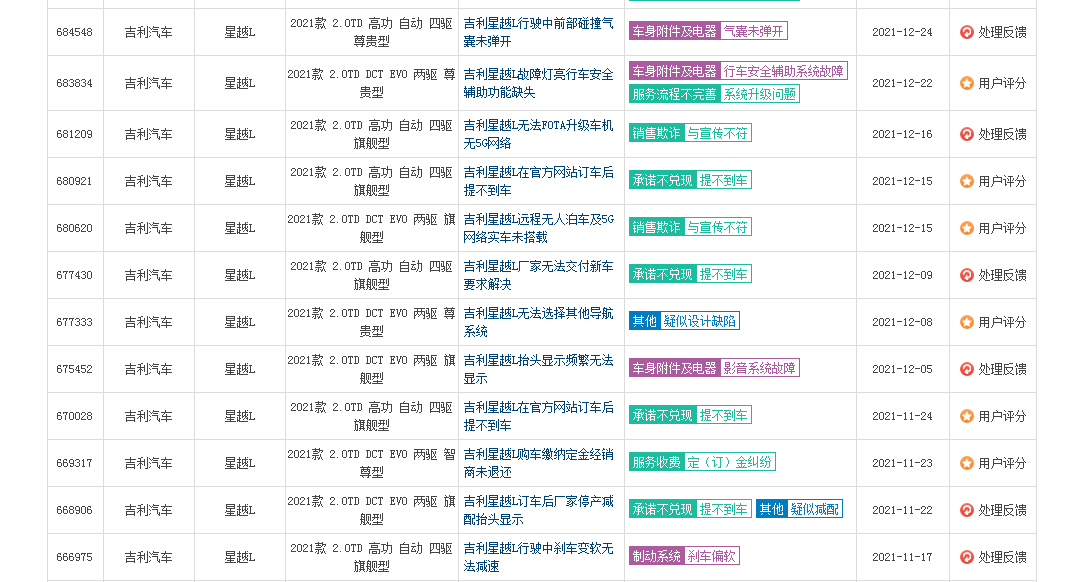
Task: Click the 服务流程不完善 系统升级问题 tag
Action: coord(714,94)
